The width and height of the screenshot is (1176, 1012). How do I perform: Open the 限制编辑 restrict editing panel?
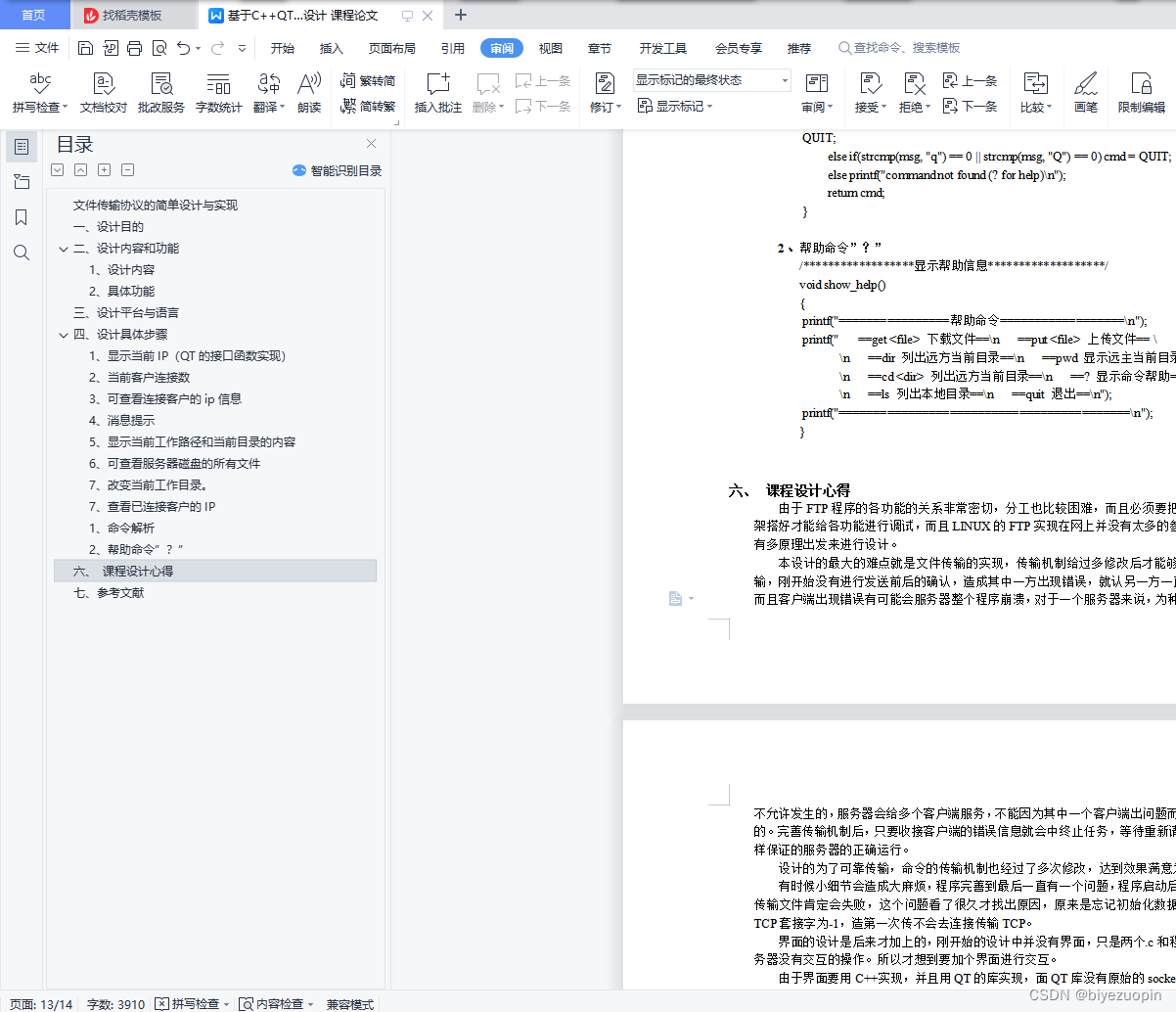point(1141,93)
